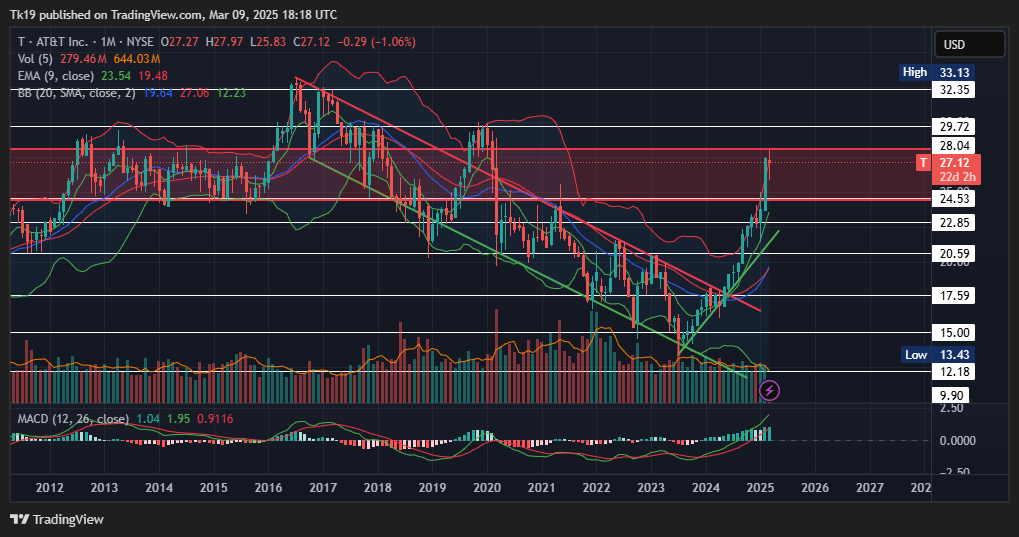Click the BB upper value 27.06
The width and height of the screenshot is (1019, 537).
(194, 93)
